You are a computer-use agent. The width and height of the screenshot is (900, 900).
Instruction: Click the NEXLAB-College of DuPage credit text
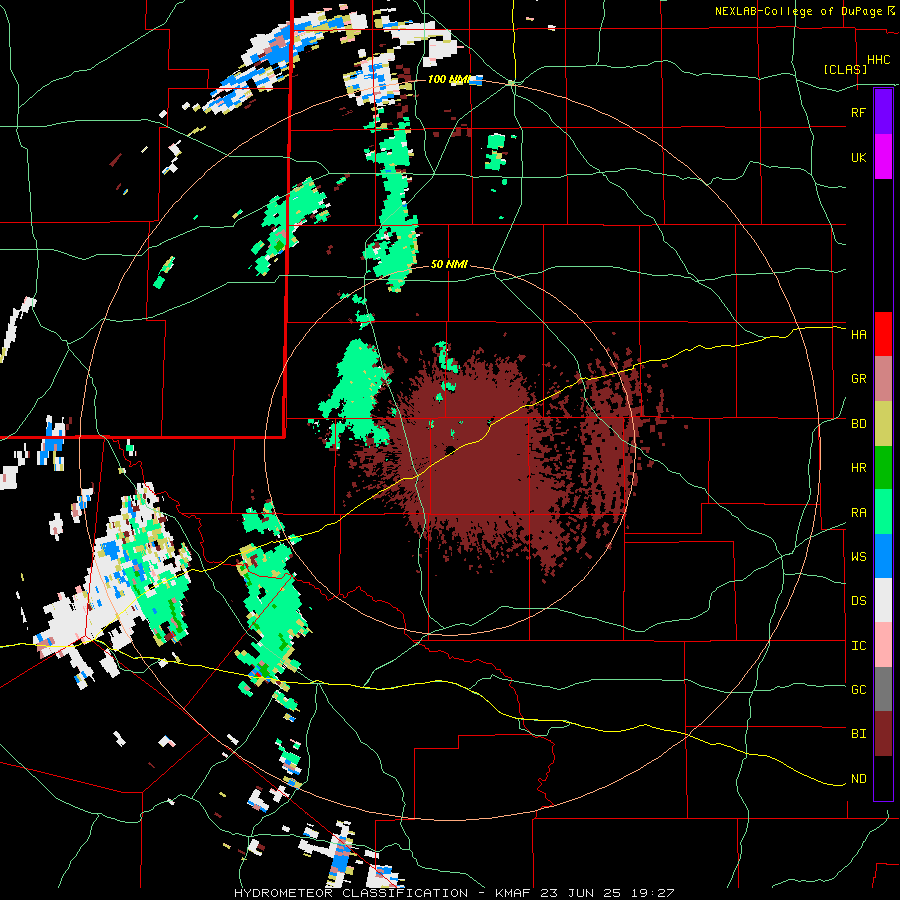point(798,11)
